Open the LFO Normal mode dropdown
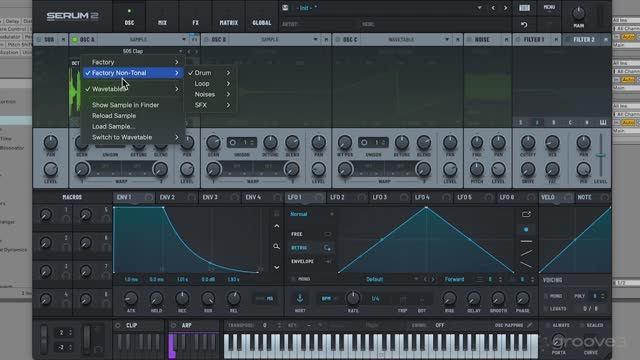The width and height of the screenshot is (640, 360). click(312, 214)
